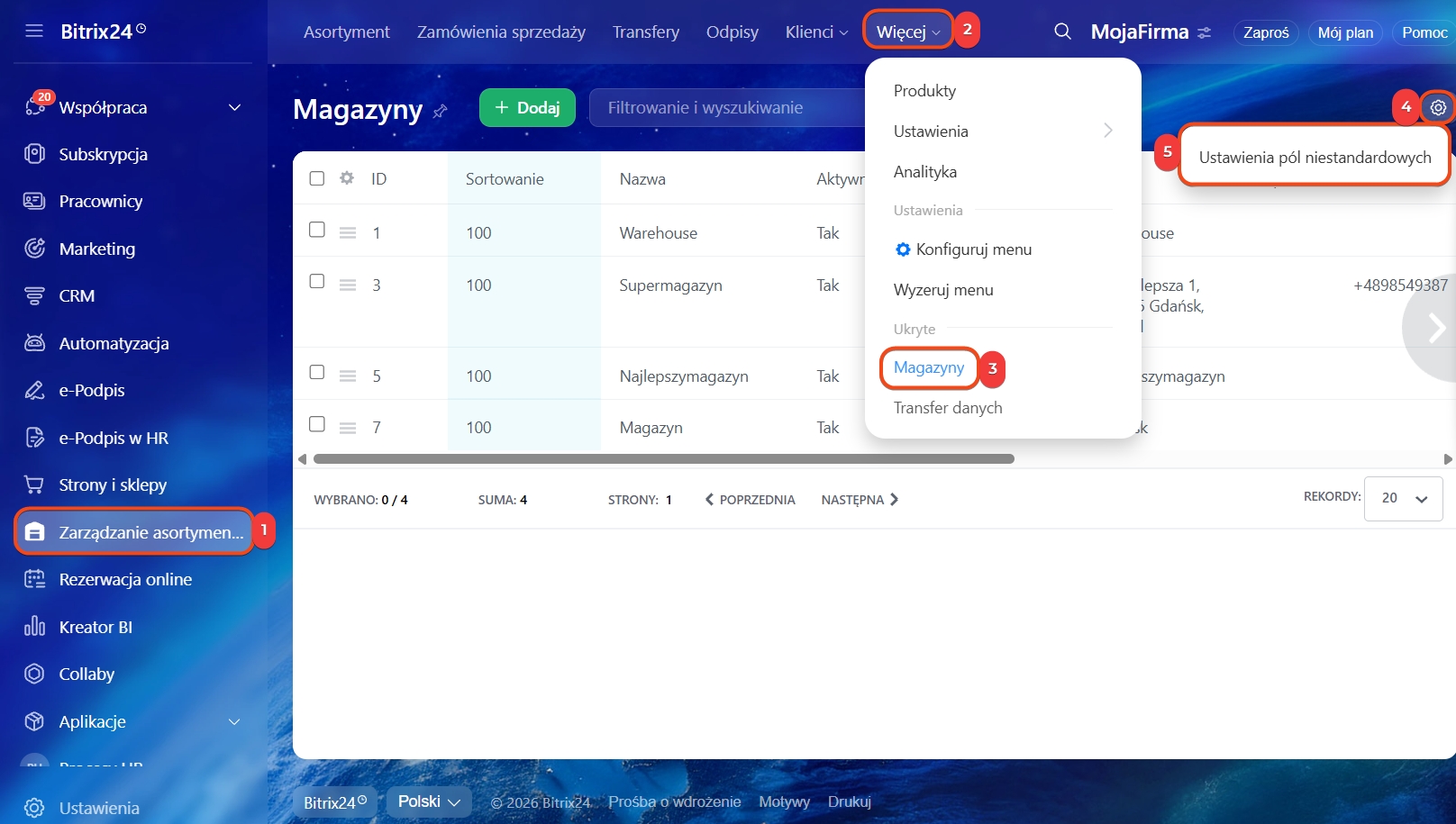Click Ustawienia pól niestandardowych option
1456x824 pixels.
1314,158
